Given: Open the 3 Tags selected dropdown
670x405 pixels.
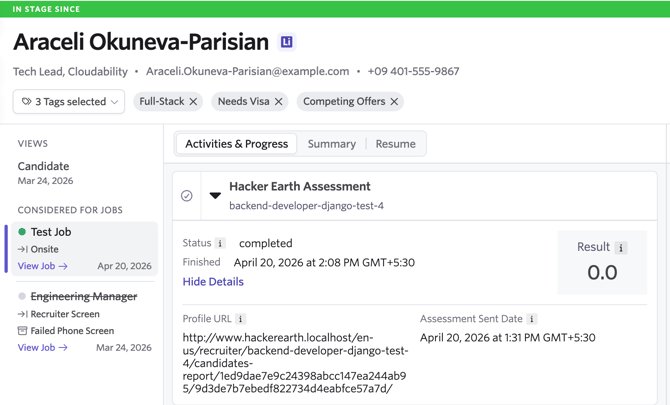Looking at the screenshot, I should (69, 102).
